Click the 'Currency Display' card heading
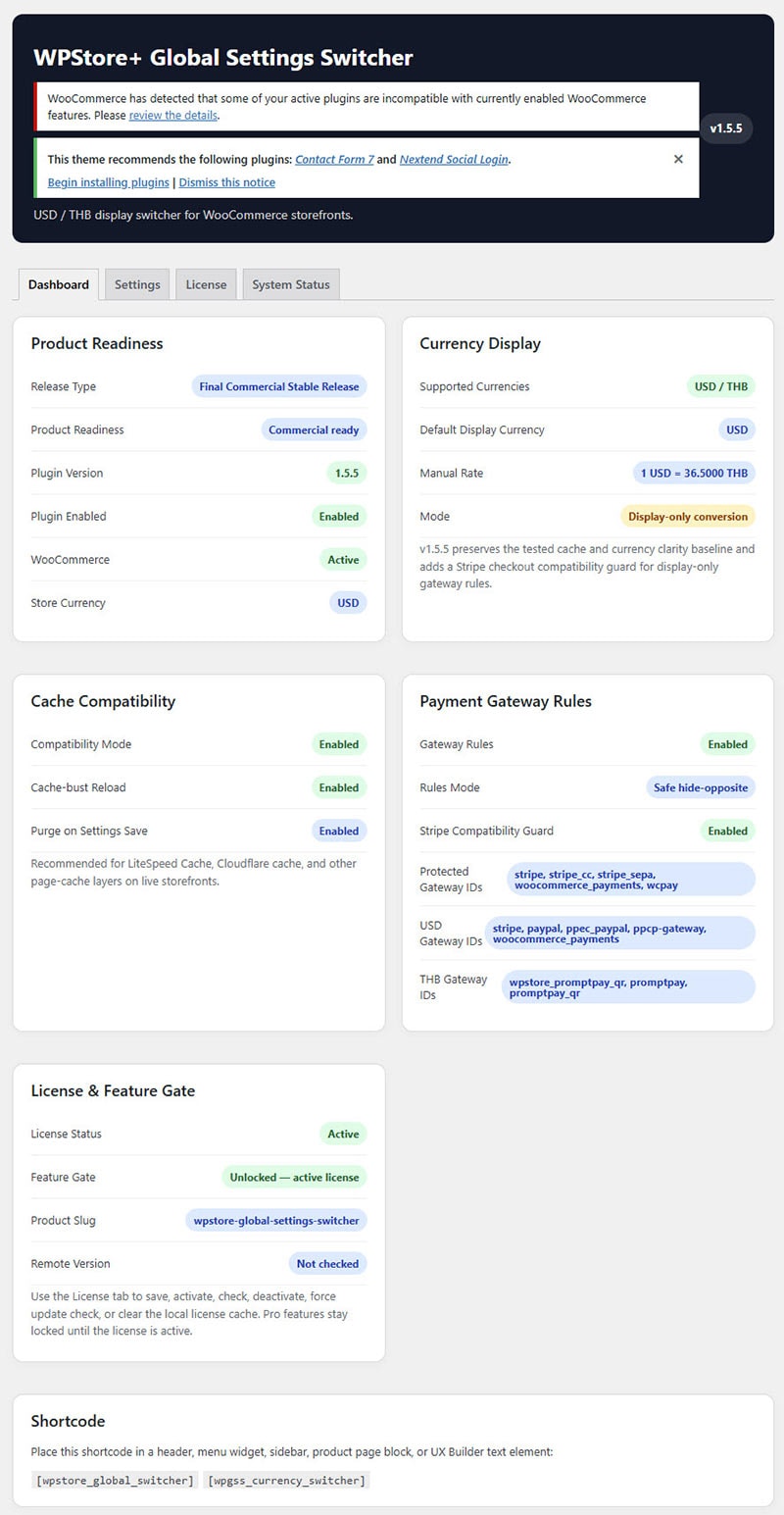This screenshot has height=1515, width=784. pyautogui.click(x=480, y=343)
